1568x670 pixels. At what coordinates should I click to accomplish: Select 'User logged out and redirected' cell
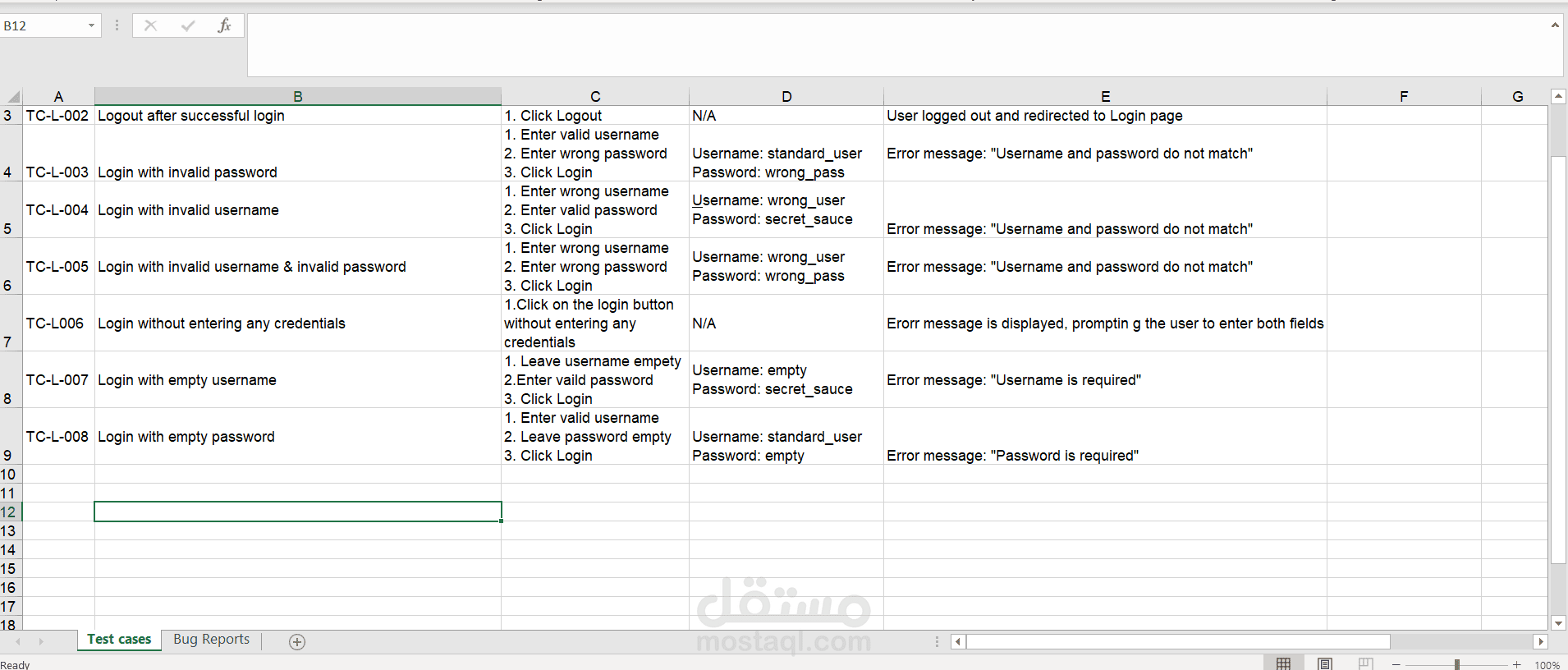click(1105, 116)
